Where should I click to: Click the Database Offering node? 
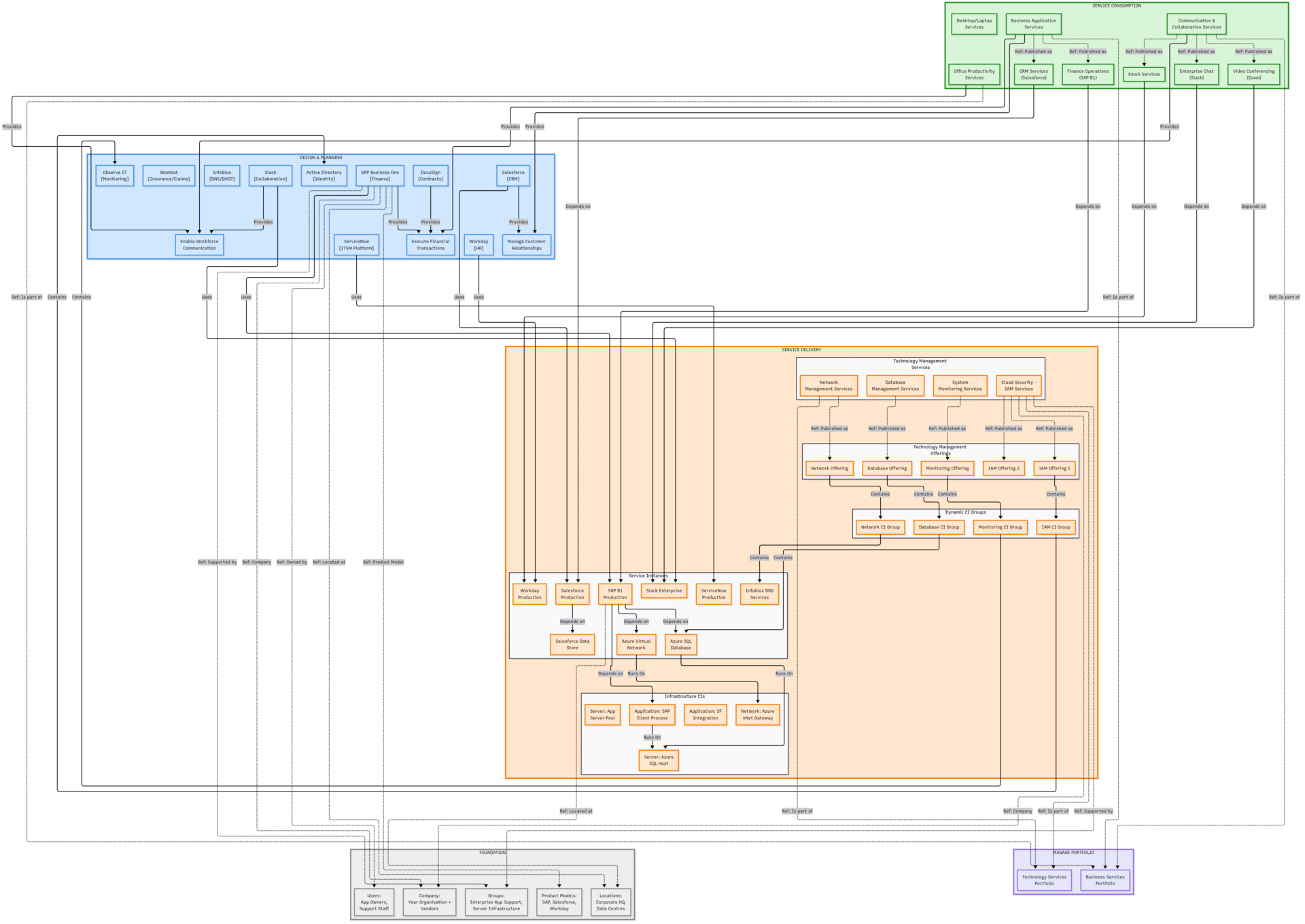pyautogui.click(x=887, y=468)
